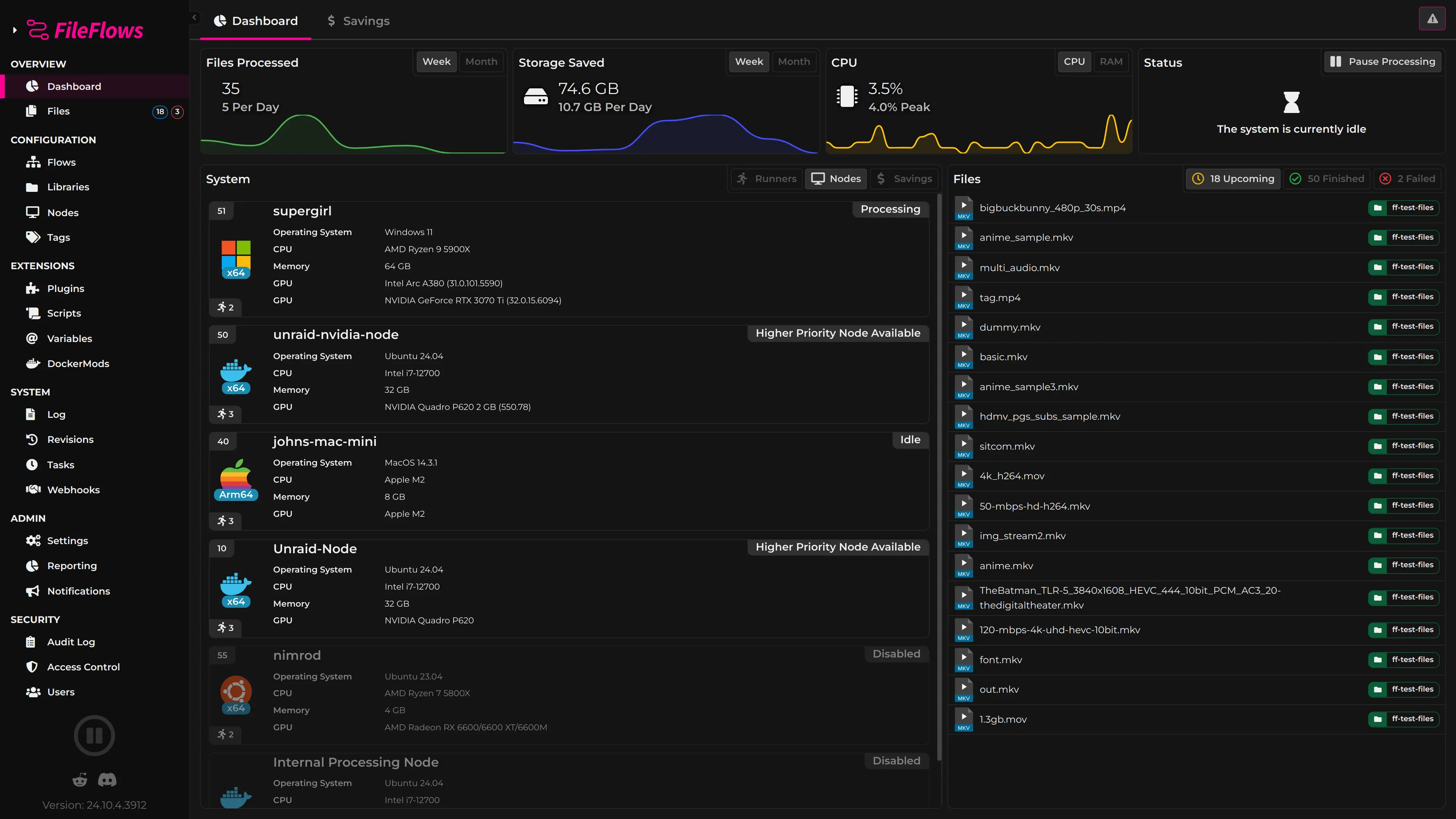Click the large circular pause icon in sidebar

[x=94, y=735]
